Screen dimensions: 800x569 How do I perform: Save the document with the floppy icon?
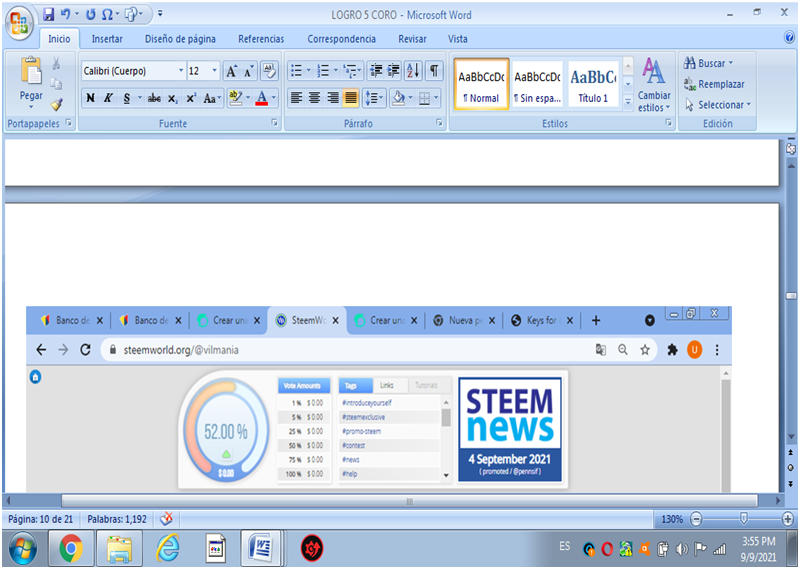coord(48,14)
